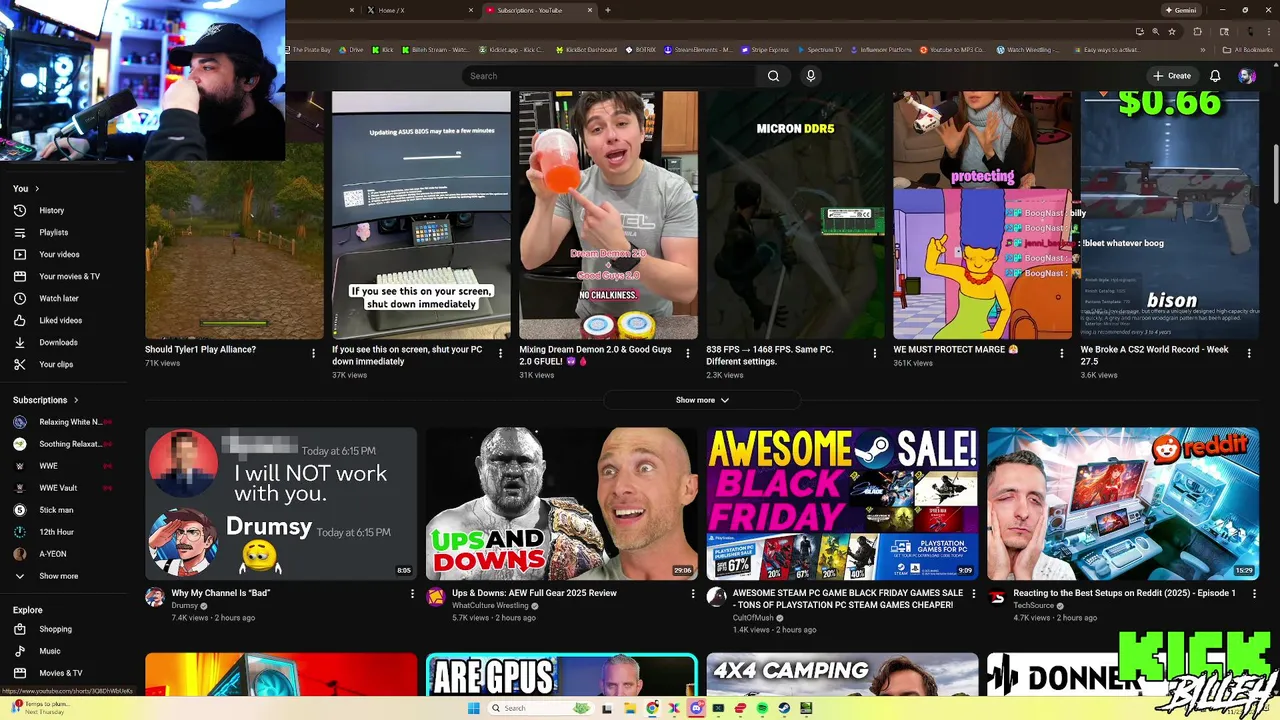The width and height of the screenshot is (1280, 720).
Task: Open Micron DDR5 short thumbnail
Action: 795,215
